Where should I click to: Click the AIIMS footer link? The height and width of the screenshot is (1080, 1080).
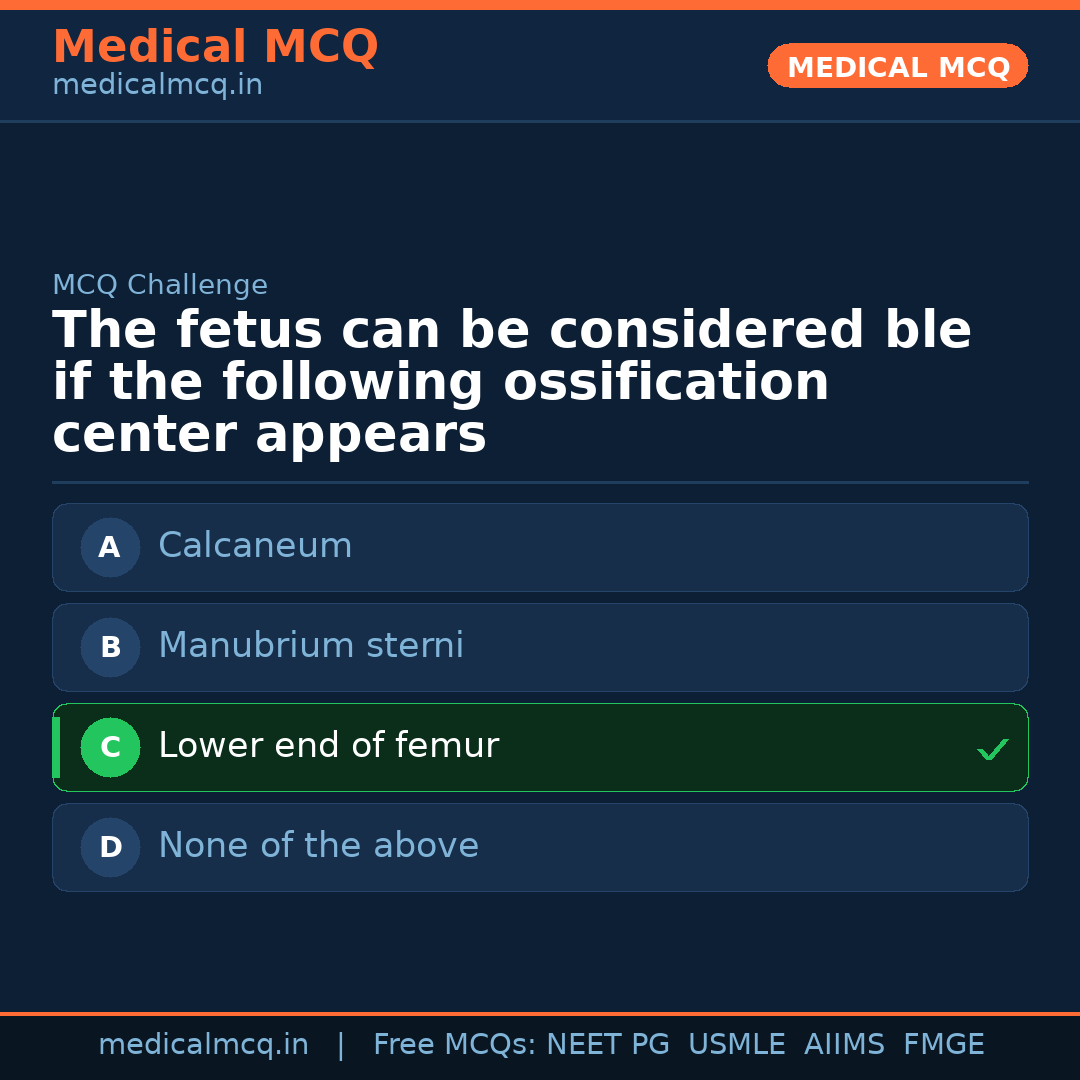(845, 1043)
